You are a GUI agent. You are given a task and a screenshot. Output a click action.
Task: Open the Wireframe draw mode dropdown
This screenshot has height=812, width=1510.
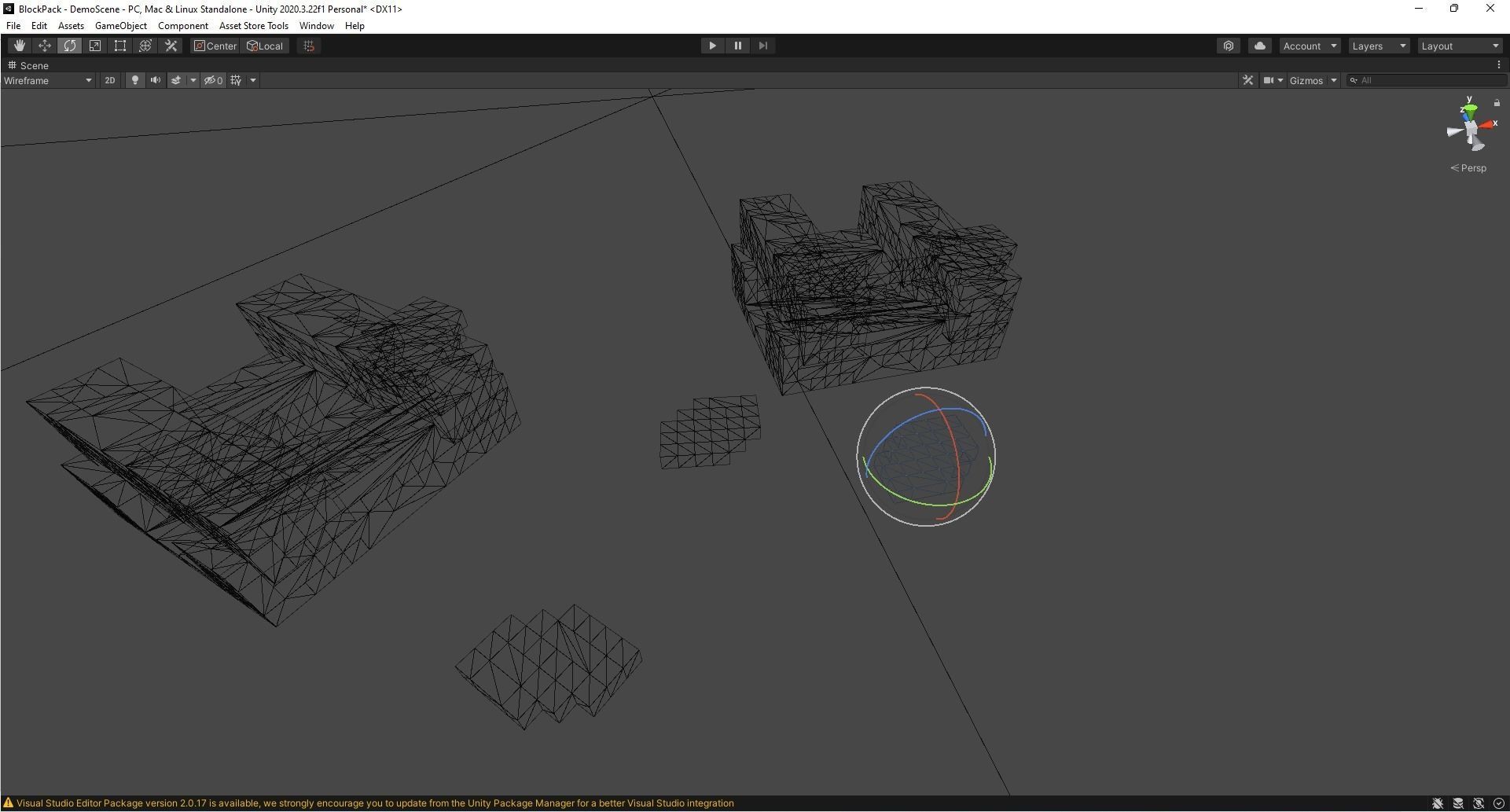48,80
